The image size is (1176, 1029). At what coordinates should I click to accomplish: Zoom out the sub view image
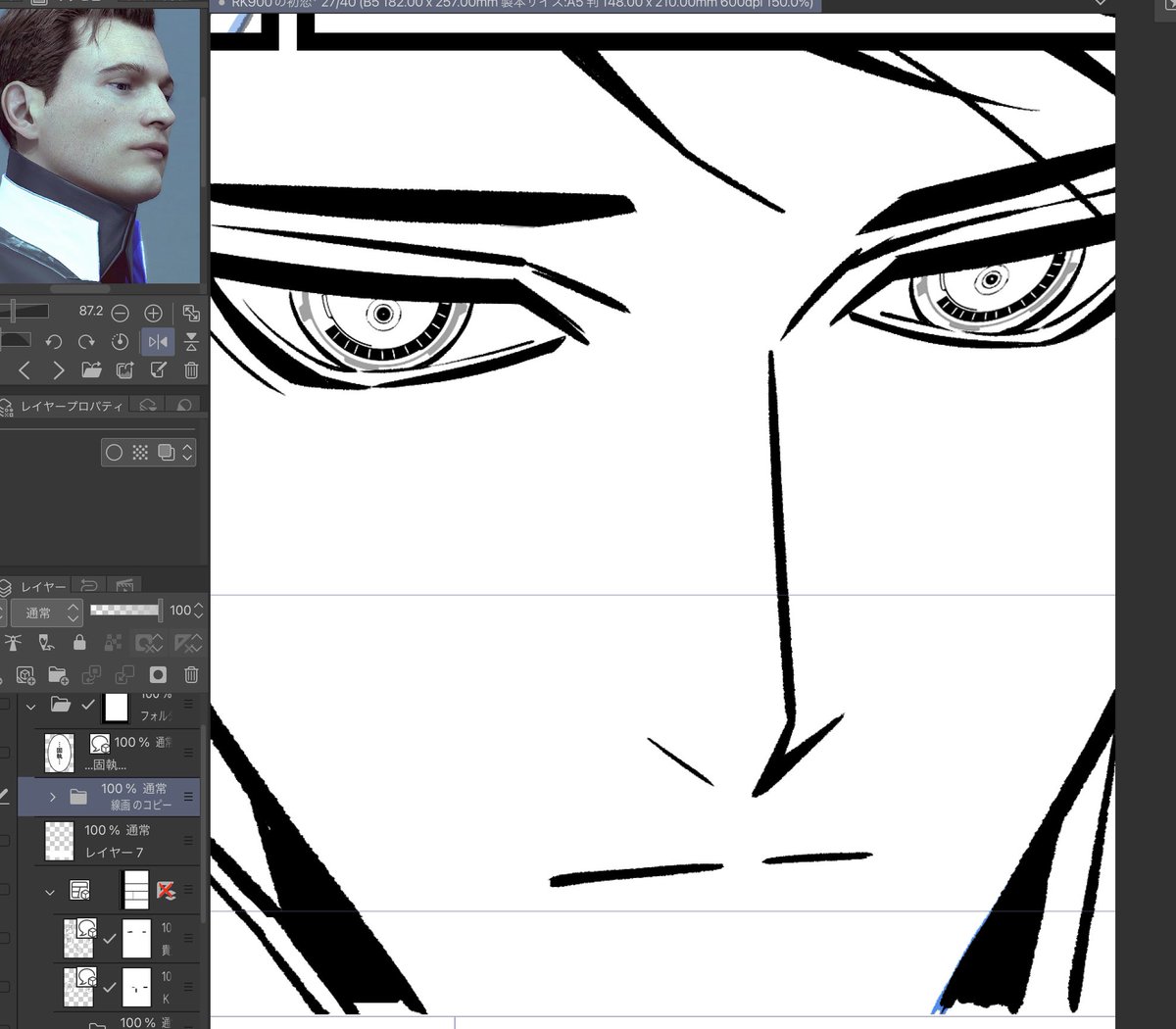pos(120,313)
